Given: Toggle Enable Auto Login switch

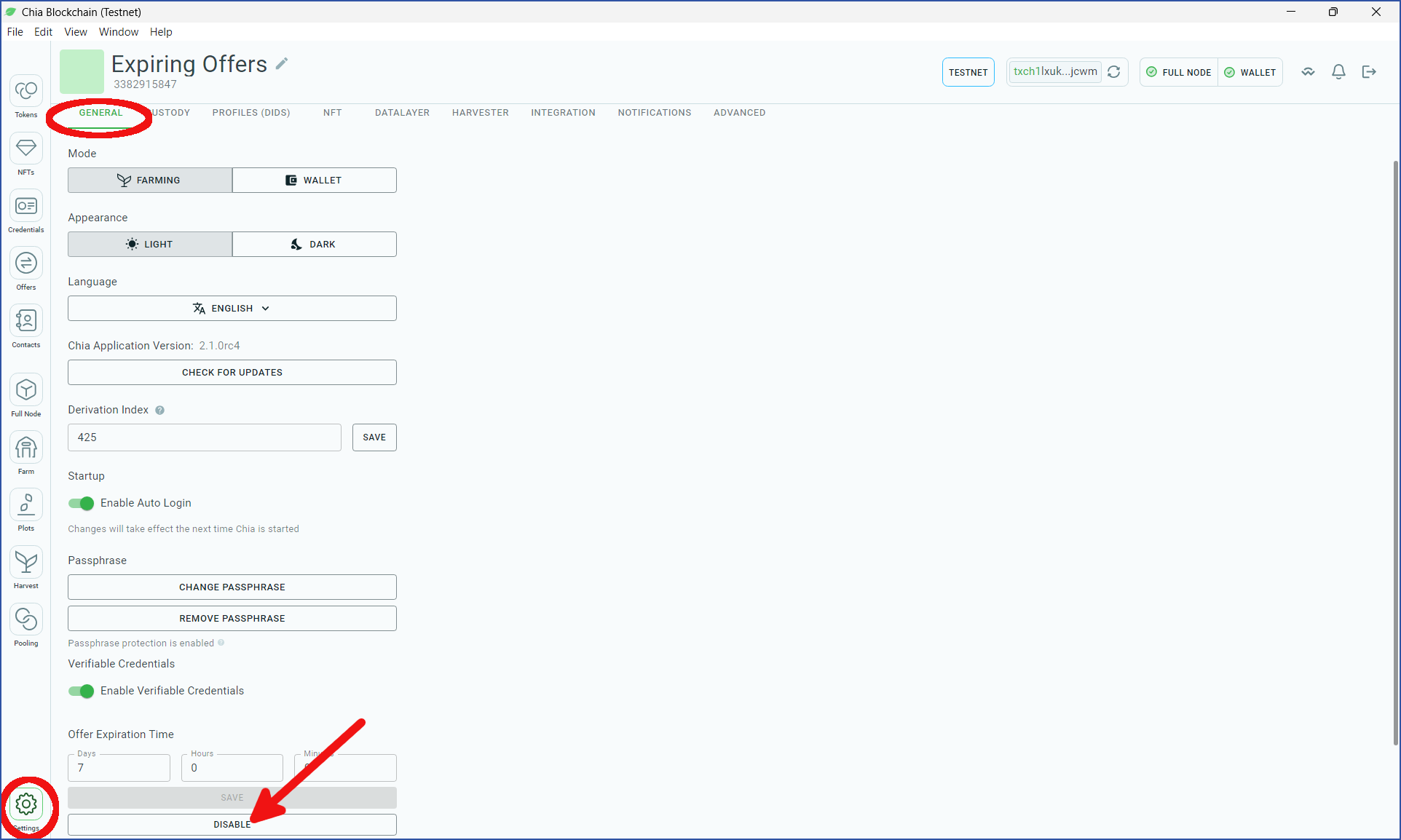Looking at the screenshot, I should [x=81, y=503].
